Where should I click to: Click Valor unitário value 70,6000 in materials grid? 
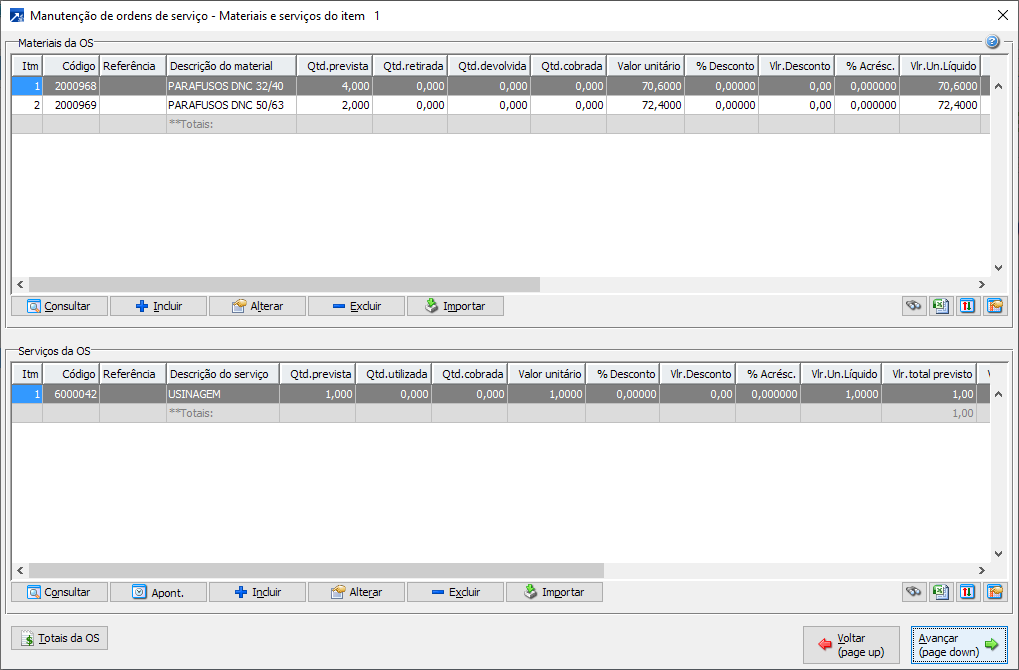click(645, 86)
